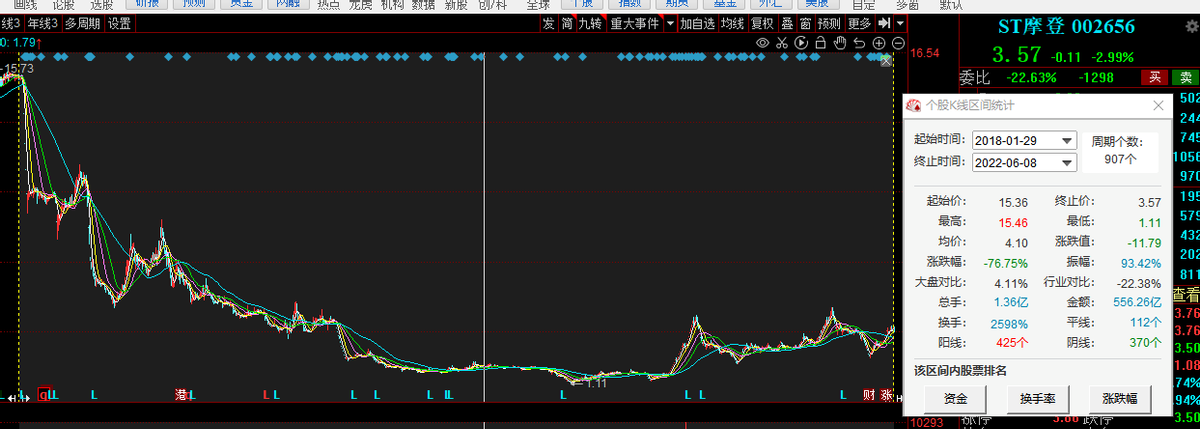Click the 周期个数 907个 box
This screenshot has height=429, width=1200.
1119,150
